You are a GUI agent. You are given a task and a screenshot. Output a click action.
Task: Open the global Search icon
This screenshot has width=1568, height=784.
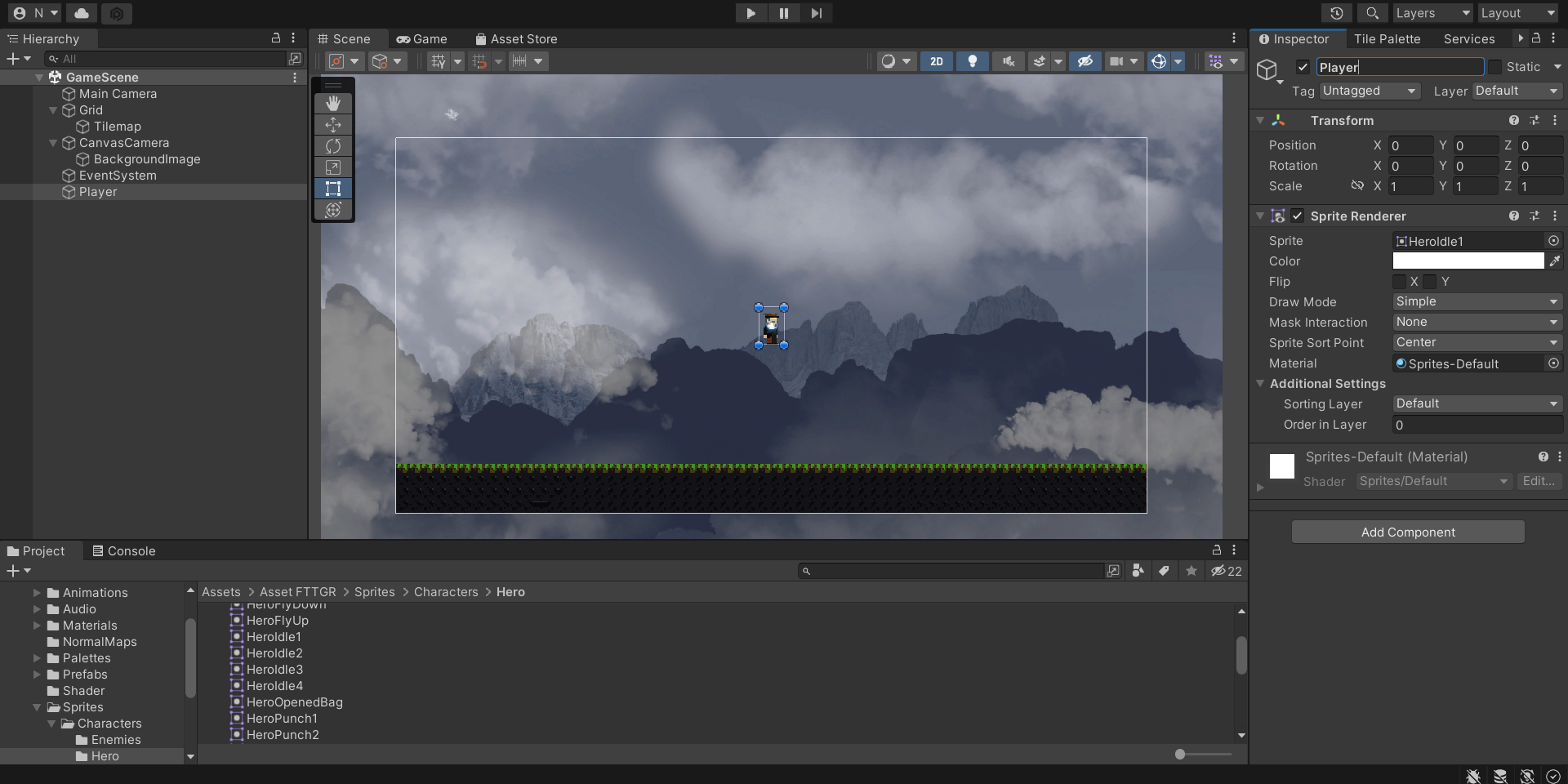[1372, 13]
